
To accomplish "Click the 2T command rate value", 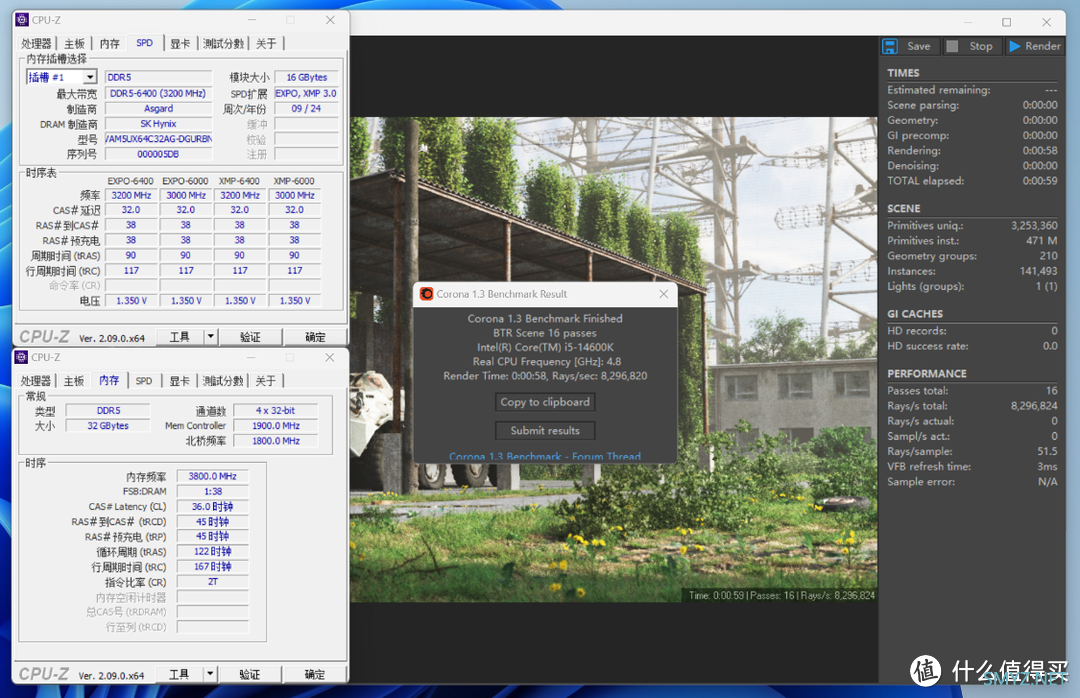I will click(213, 582).
